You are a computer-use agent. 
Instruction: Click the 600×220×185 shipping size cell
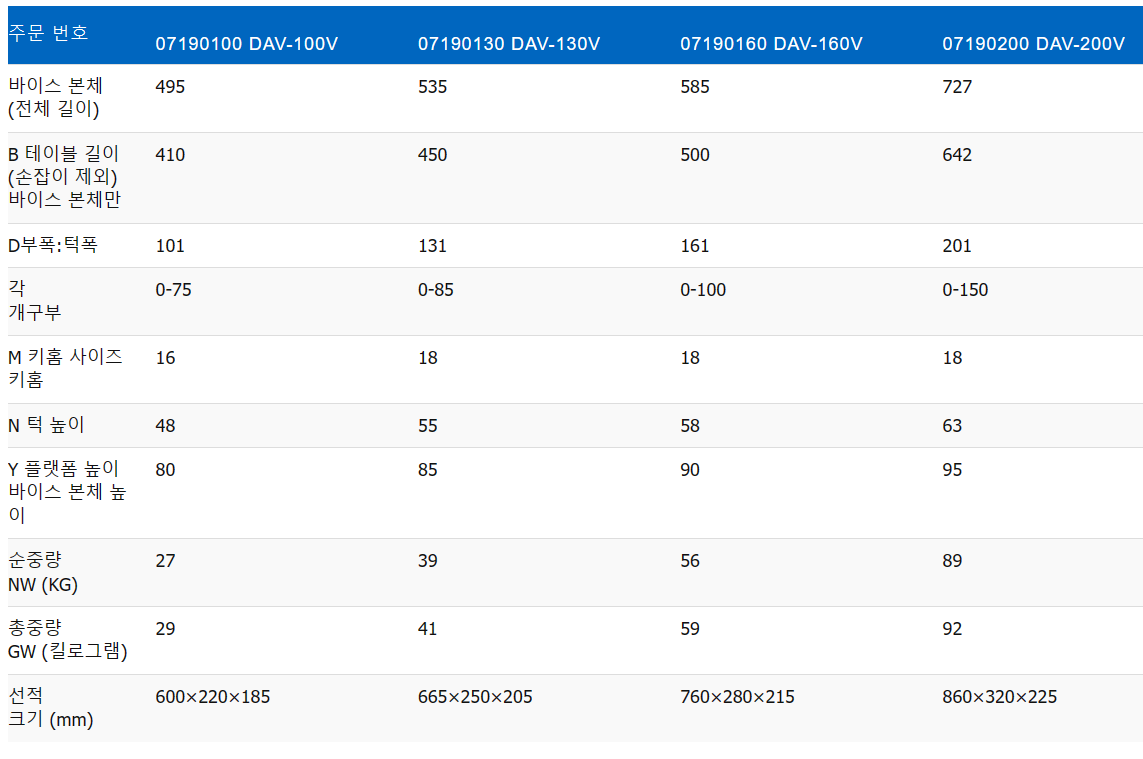(213, 697)
